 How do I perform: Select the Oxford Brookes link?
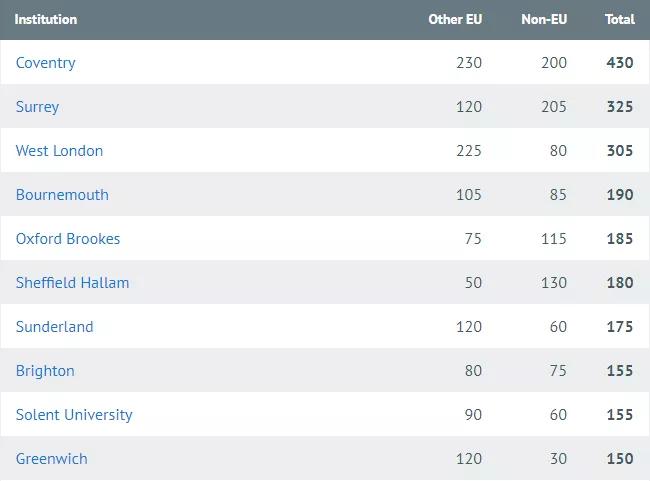pyautogui.click(x=68, y=239)
